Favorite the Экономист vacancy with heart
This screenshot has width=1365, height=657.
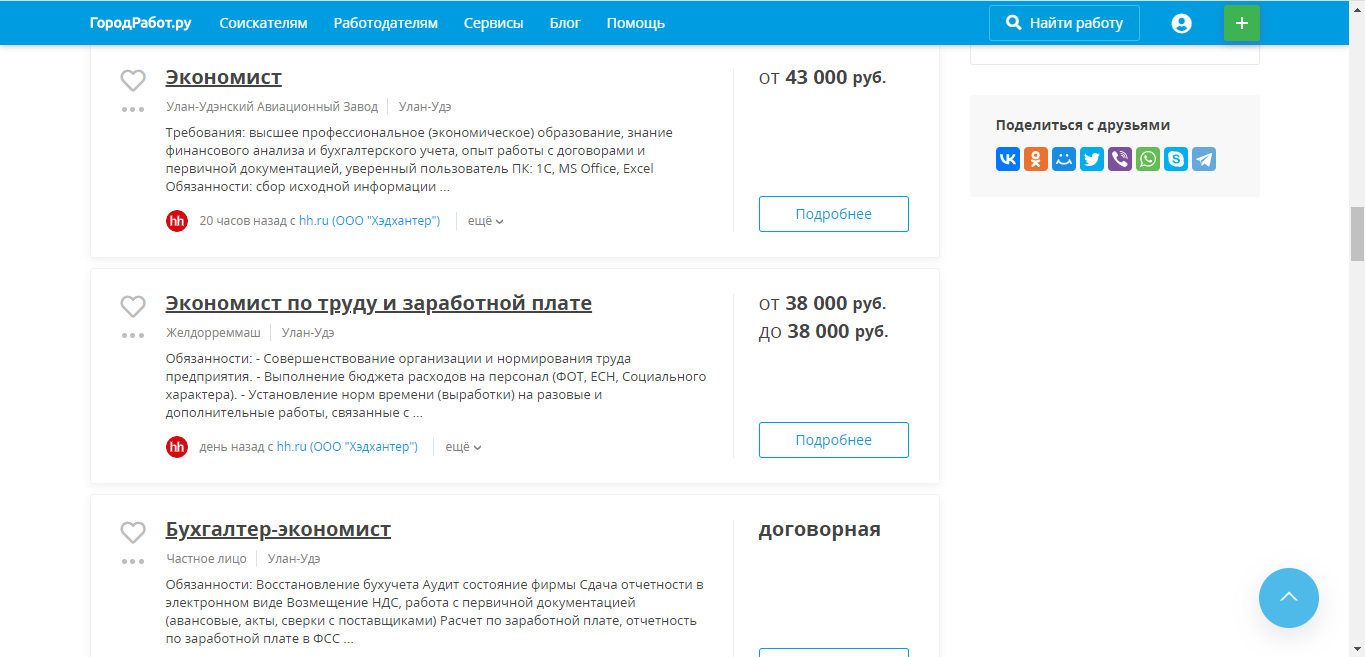133,80
